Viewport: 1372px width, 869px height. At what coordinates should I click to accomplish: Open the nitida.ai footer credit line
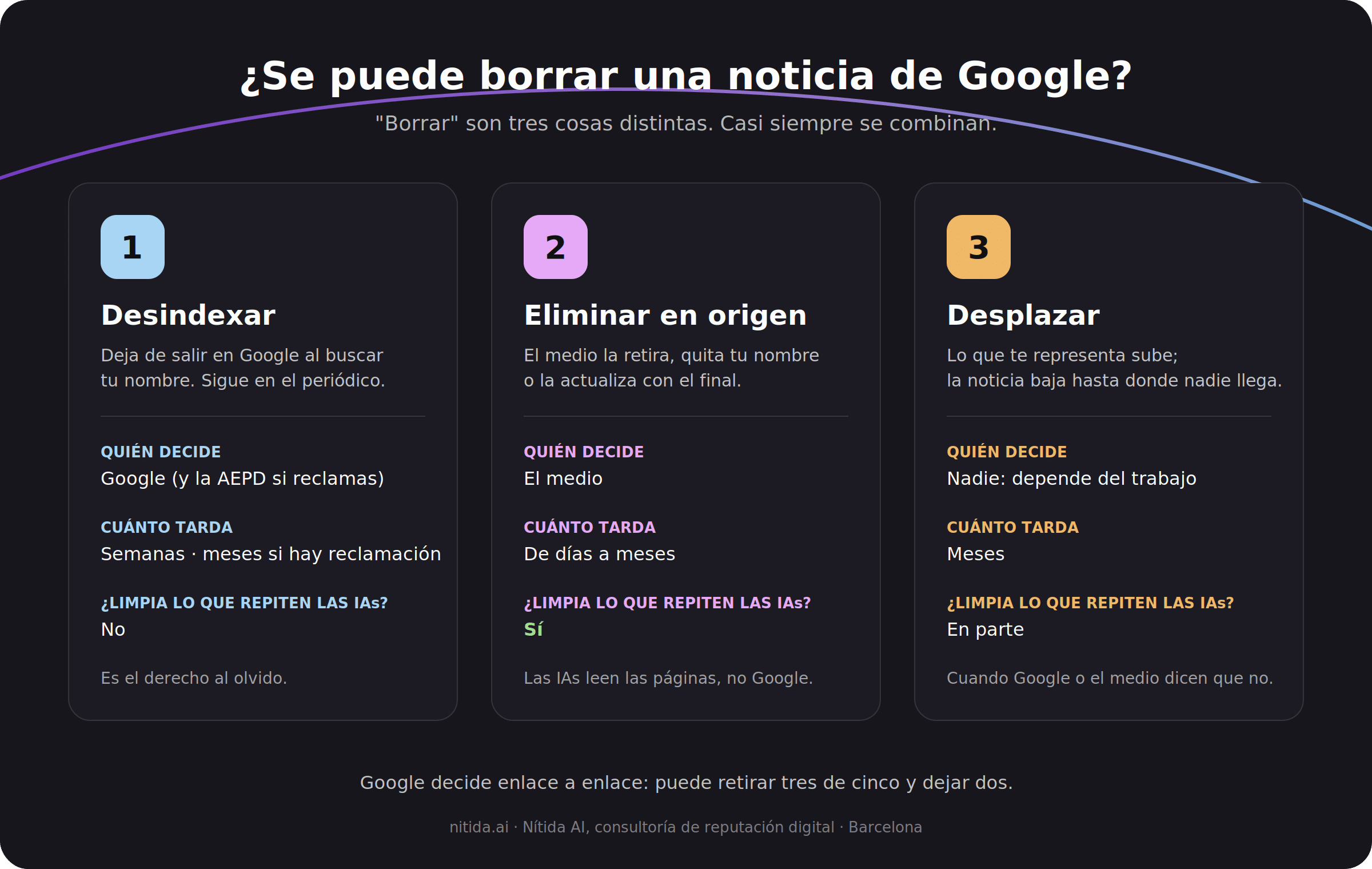(686, 827)
